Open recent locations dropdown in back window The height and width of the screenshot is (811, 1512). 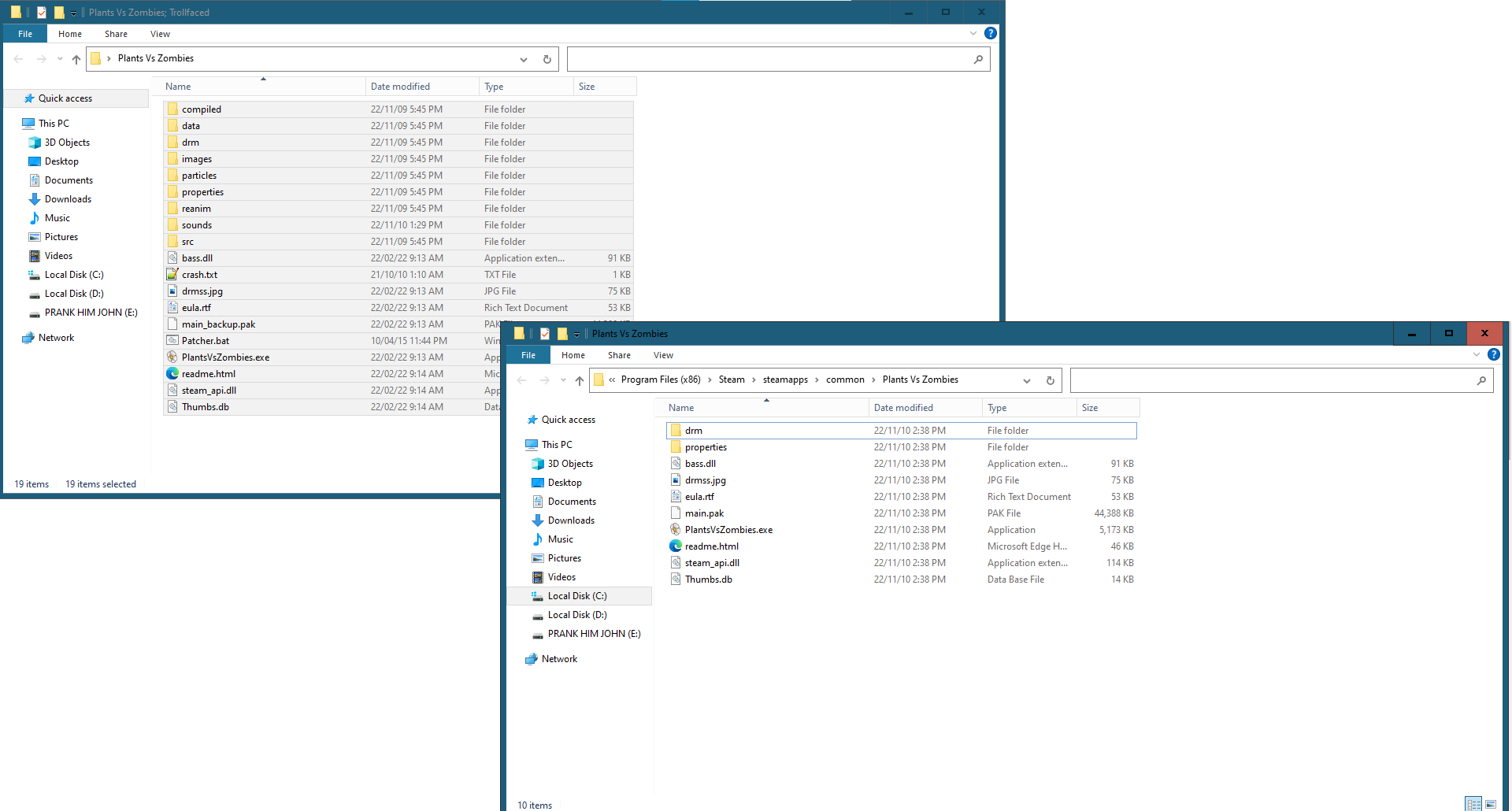pyautogui.click(x=60, y=59)
